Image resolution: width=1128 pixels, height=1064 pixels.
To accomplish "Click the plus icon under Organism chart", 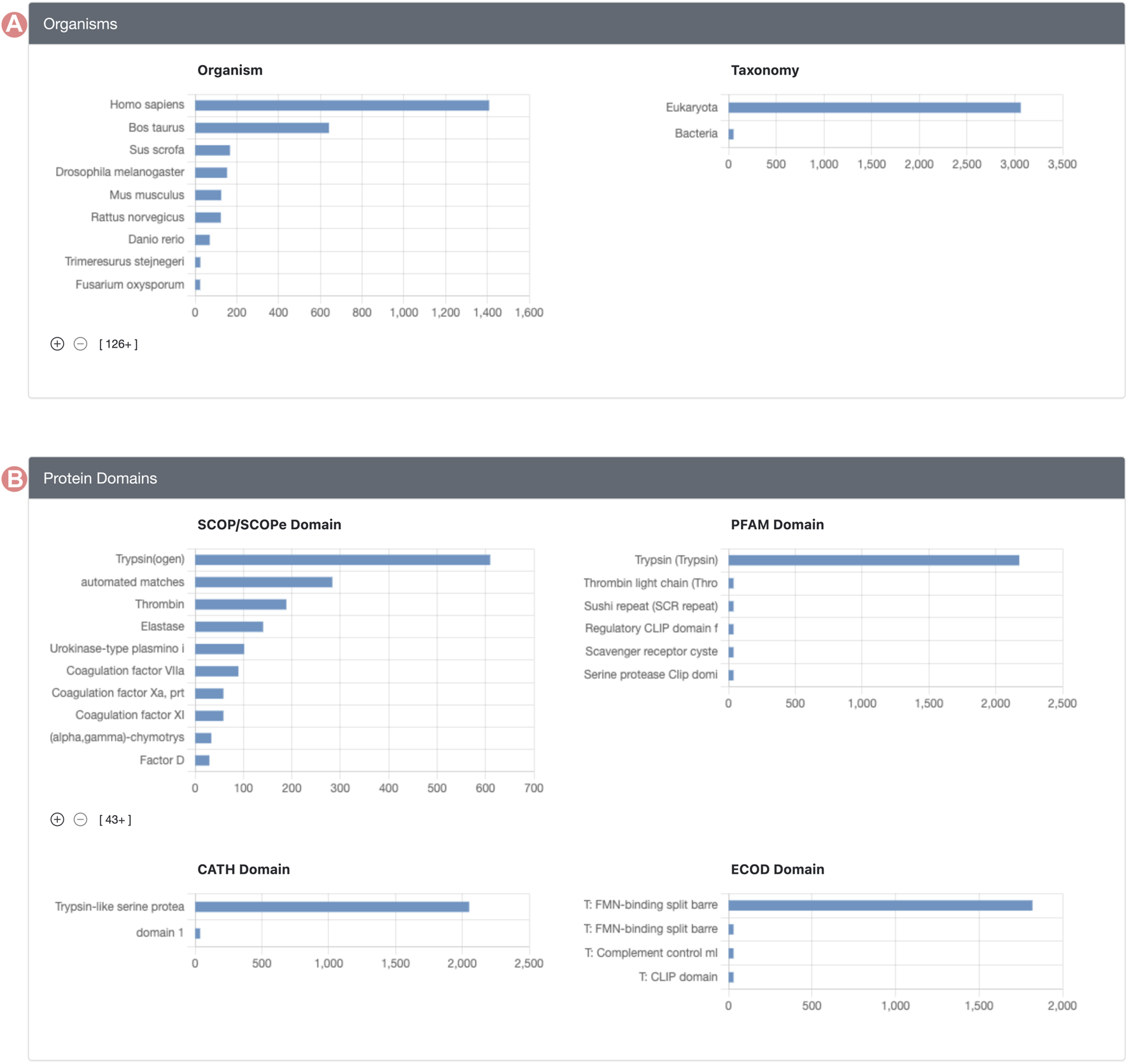I will coord(57,344).
